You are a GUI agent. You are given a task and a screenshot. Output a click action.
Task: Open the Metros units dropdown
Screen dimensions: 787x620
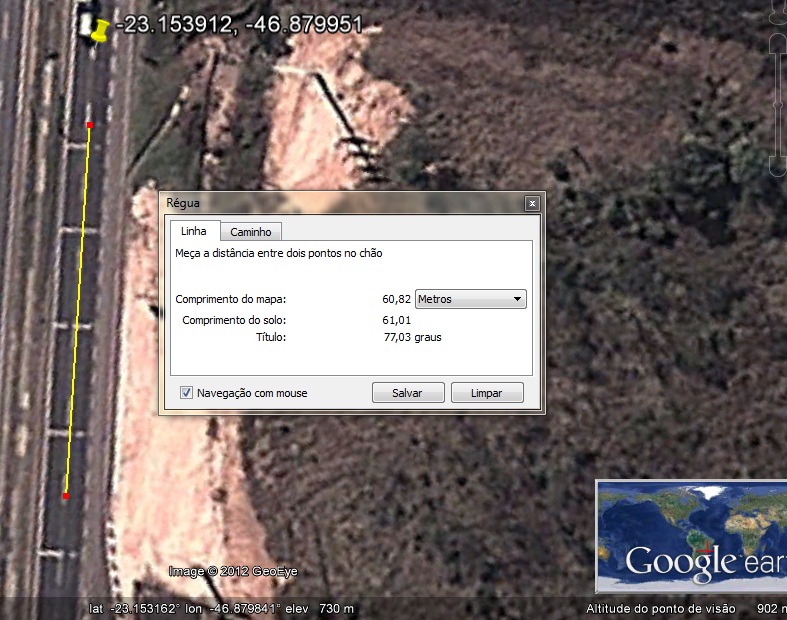pos(470,299)
